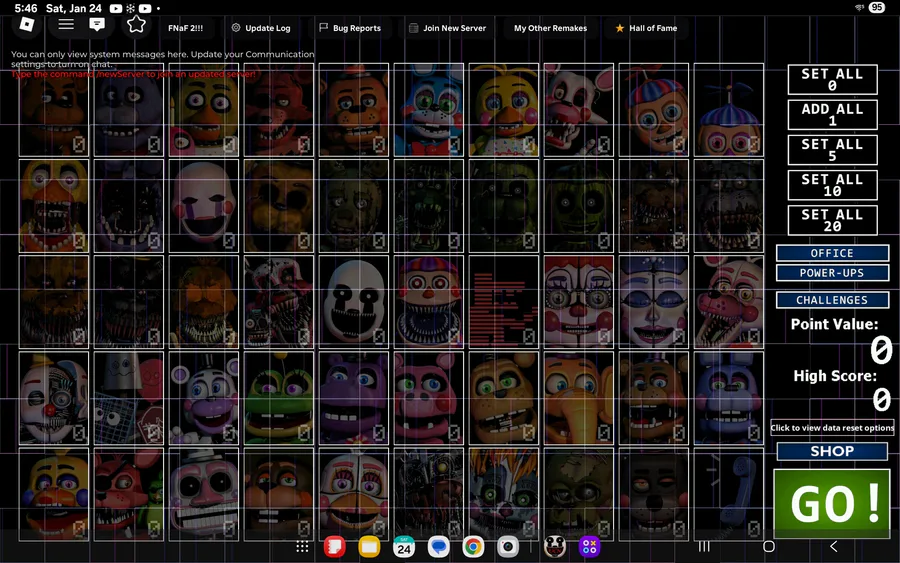
Task: Select the Orville Elephant portrait
Action: click(579, 398)
